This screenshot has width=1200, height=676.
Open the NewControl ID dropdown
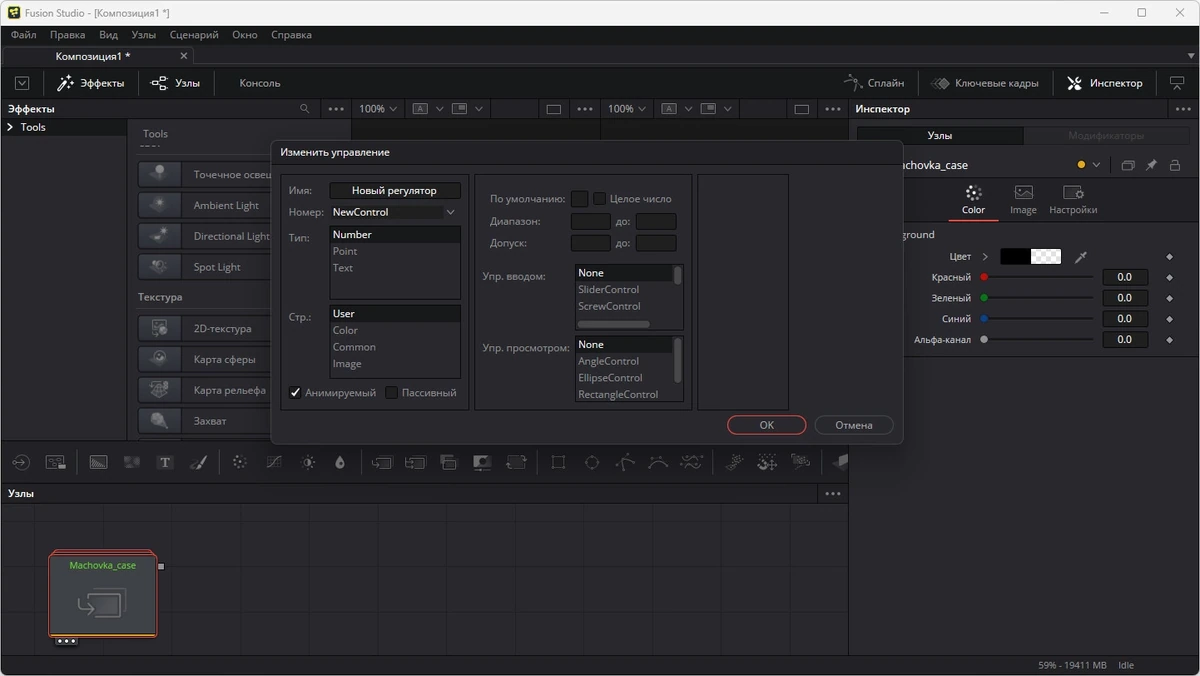[451, 212]
